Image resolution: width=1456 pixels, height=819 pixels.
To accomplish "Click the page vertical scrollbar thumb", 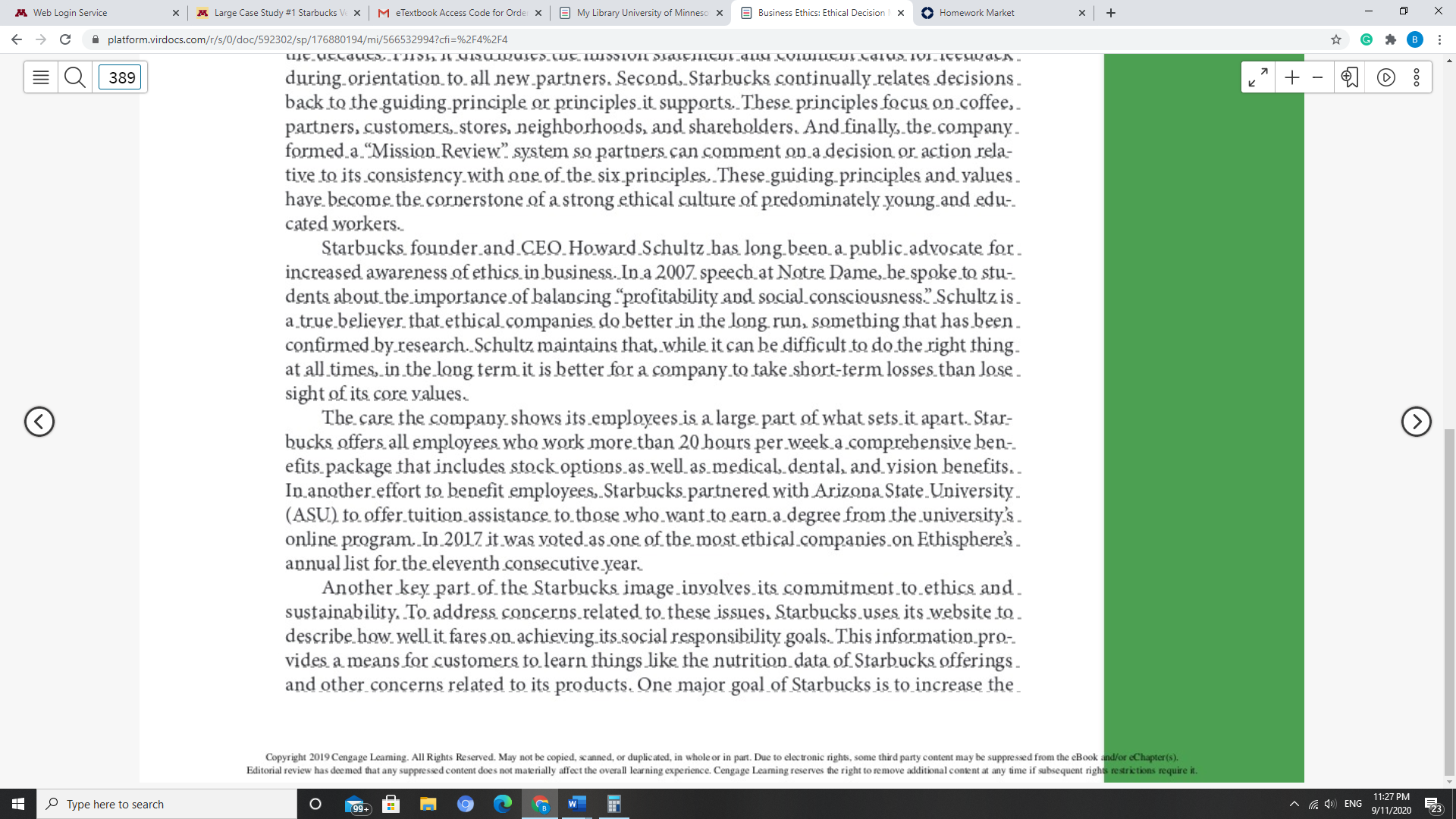I will [1449, 603].
